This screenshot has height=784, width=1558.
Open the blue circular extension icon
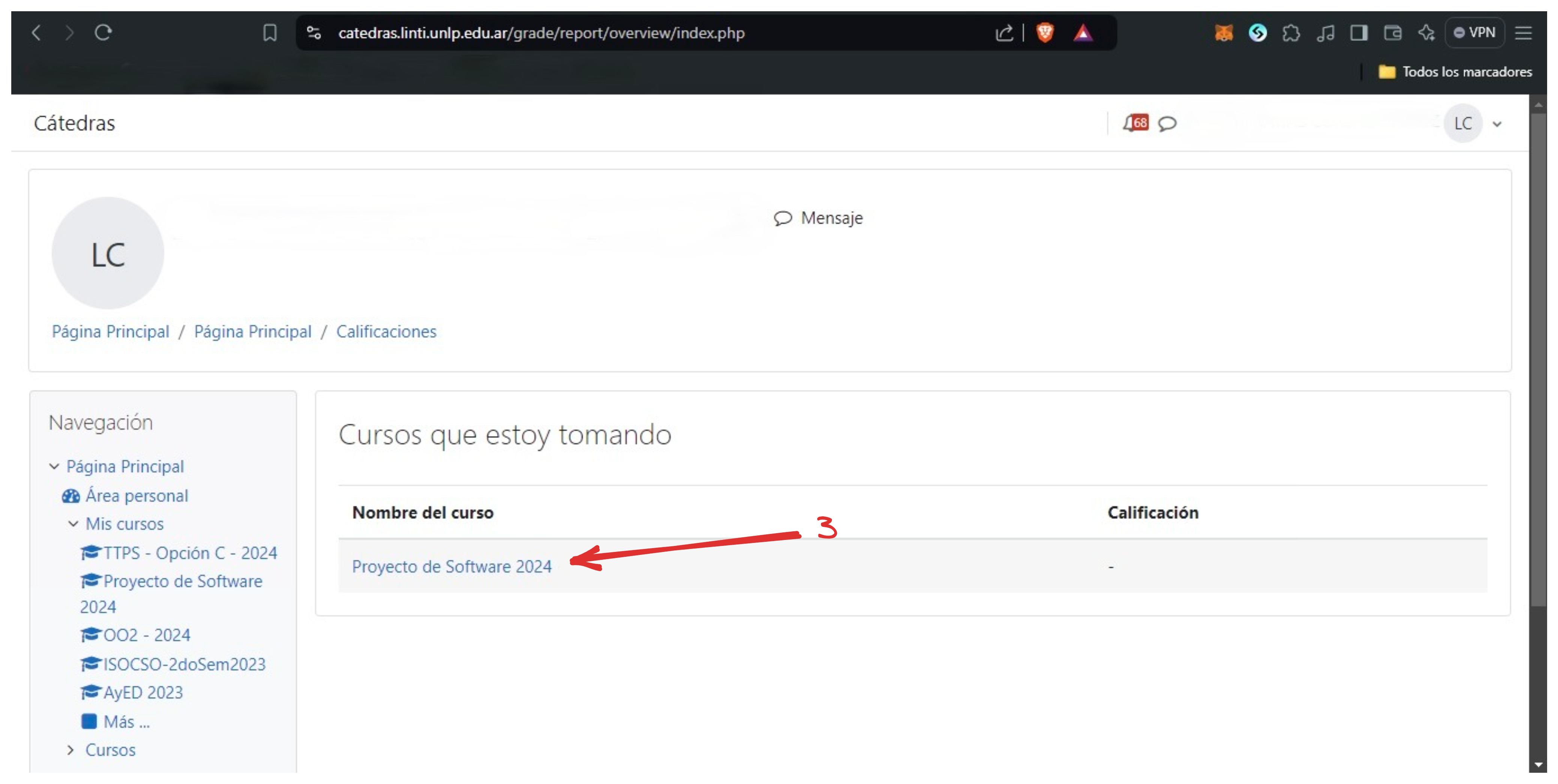tap(1258, 33)
